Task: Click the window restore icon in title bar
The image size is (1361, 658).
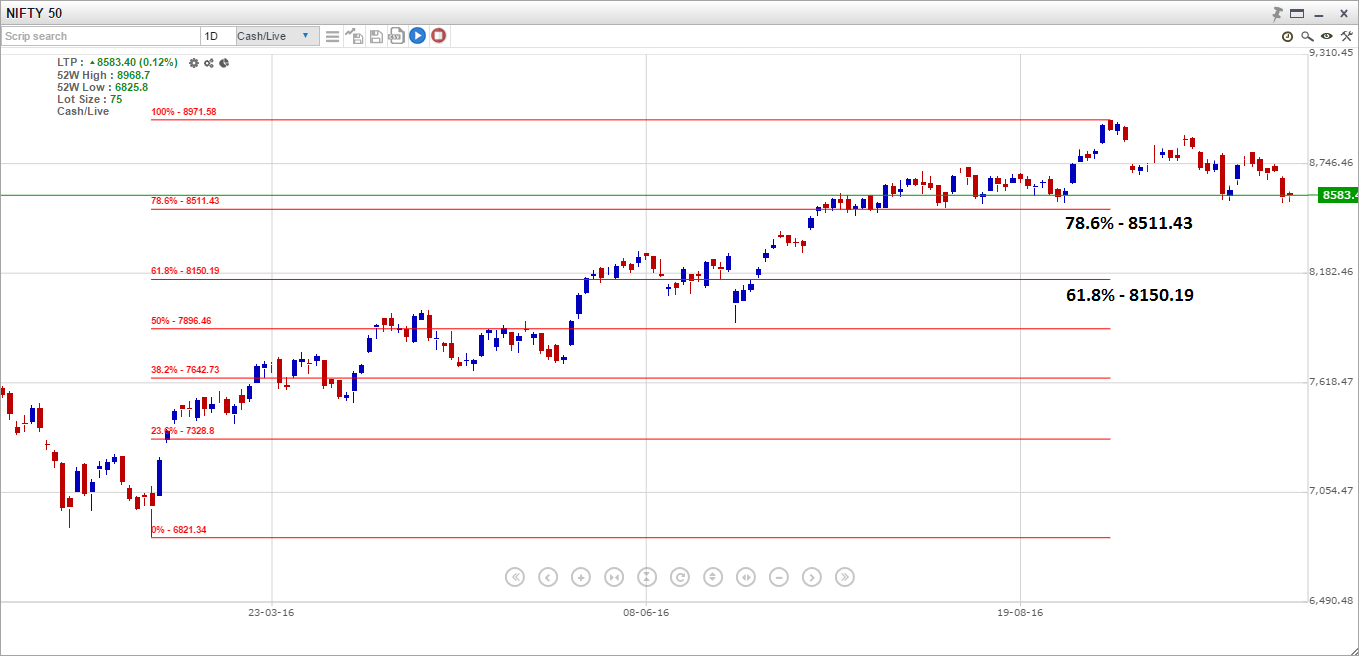Action: (x=1298, y=13)
